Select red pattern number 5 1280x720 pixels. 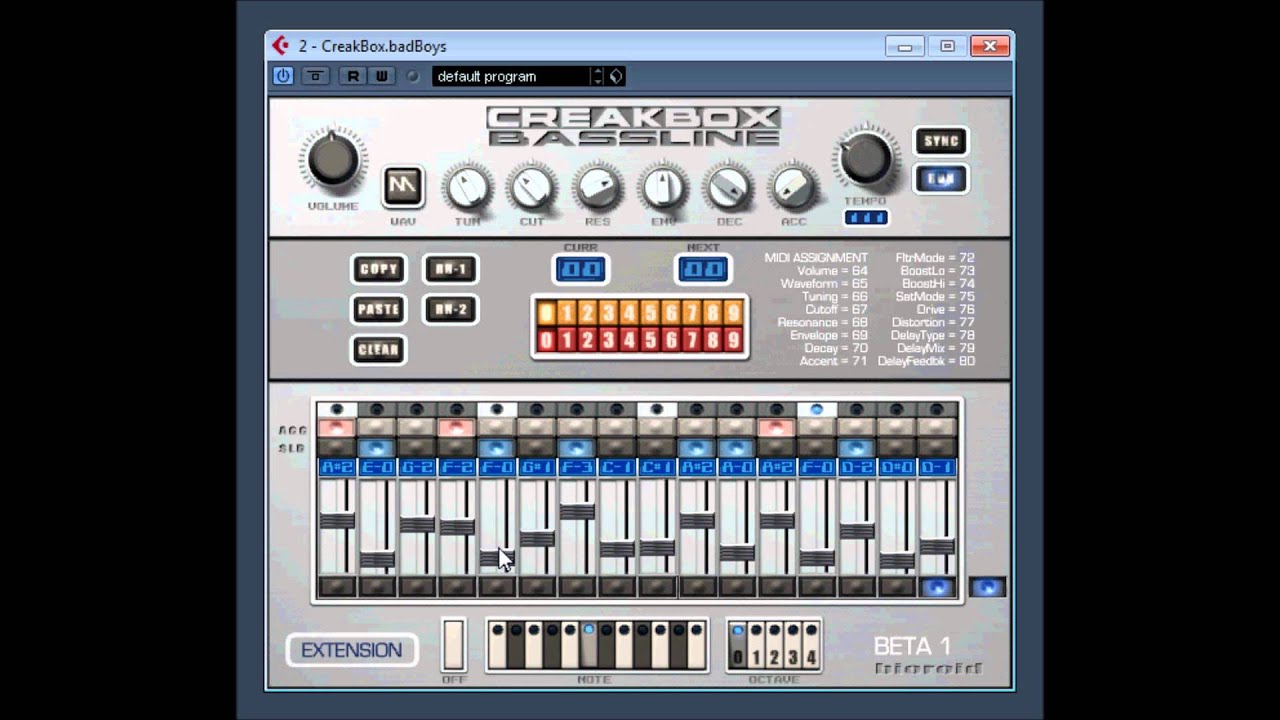(650, 341)
